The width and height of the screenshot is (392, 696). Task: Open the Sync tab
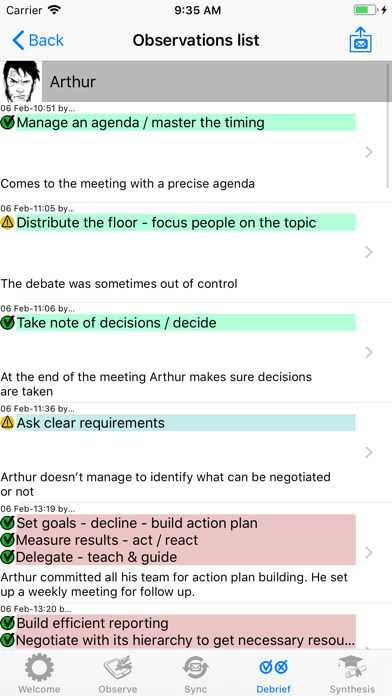[x=195, y=673]
